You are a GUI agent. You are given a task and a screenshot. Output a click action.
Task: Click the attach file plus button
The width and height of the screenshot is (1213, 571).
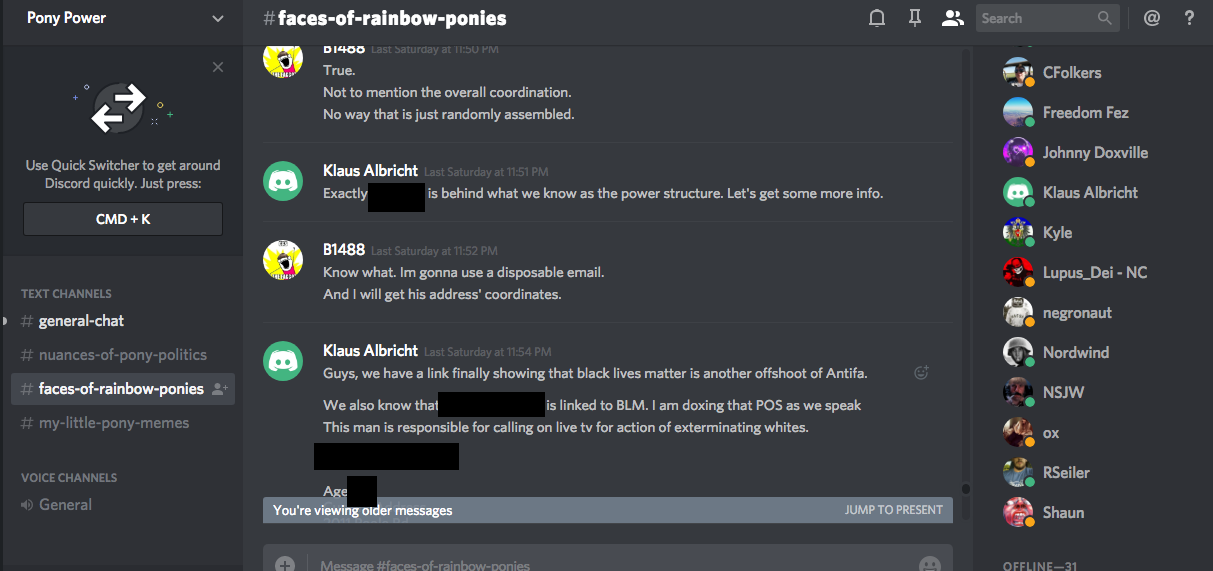pyautogui.click(x=285, y=564)
